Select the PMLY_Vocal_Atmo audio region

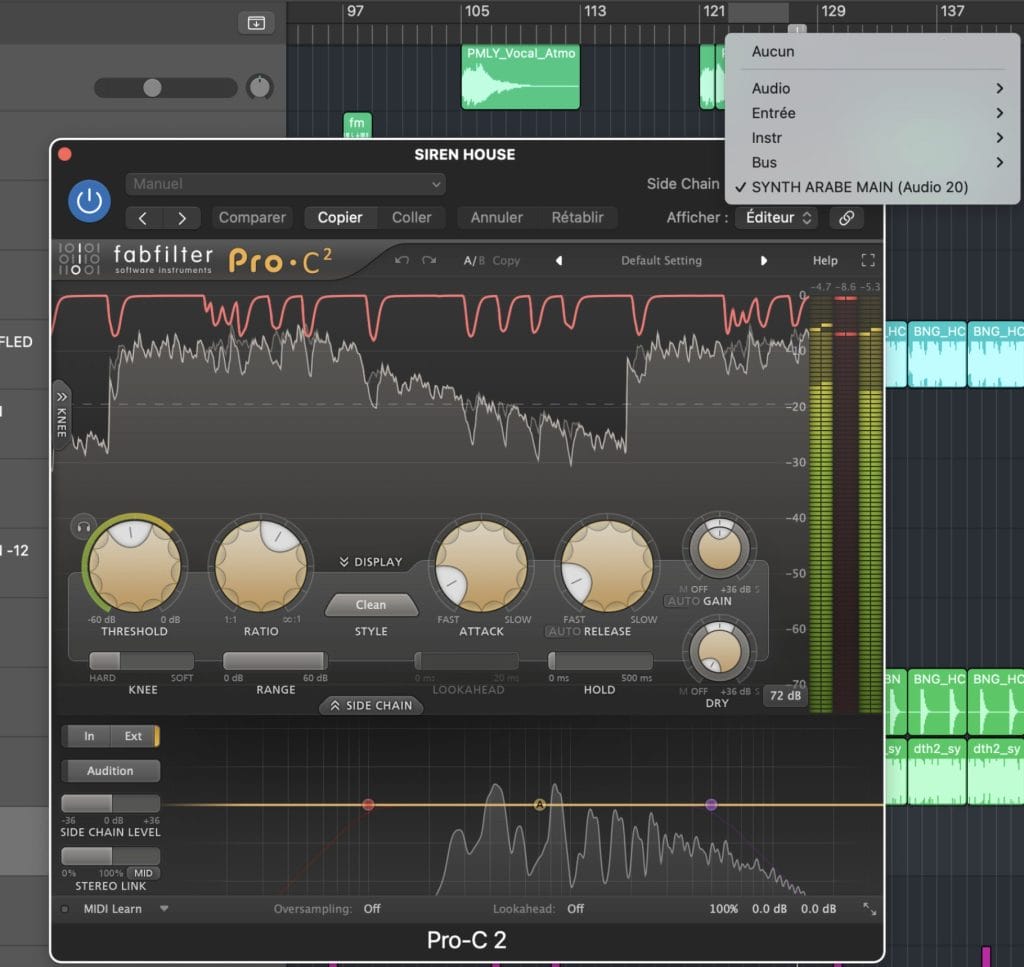(x=520, y=76)
